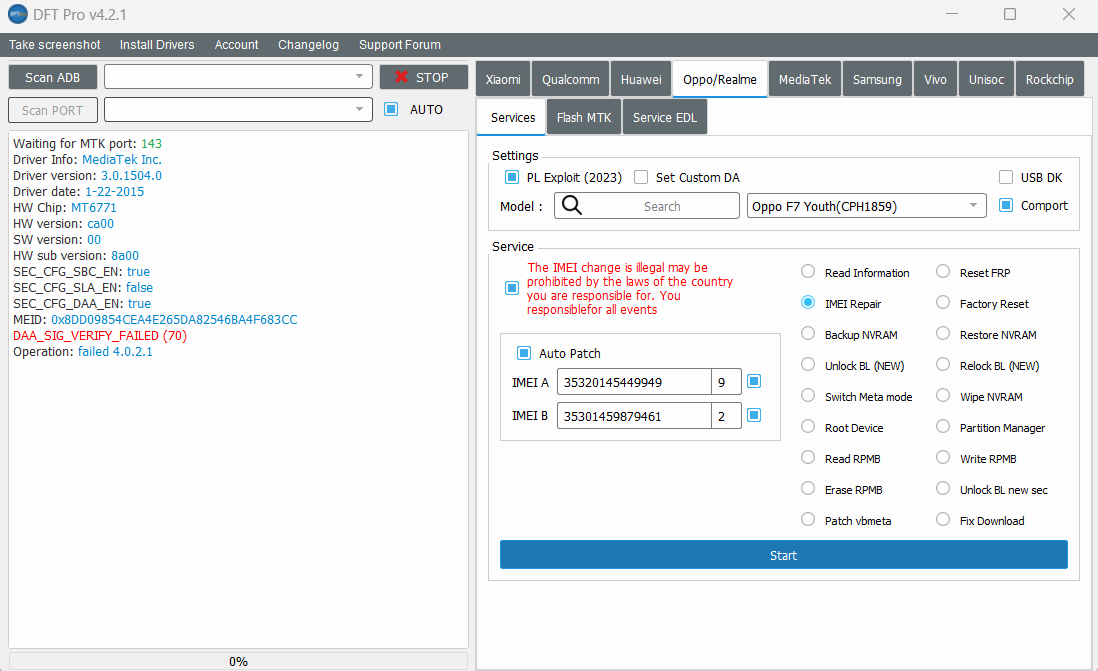The height and width of the screenshot is (671, 1098).
Task: Open the Services sub-tab
Action: click(513, 117)
